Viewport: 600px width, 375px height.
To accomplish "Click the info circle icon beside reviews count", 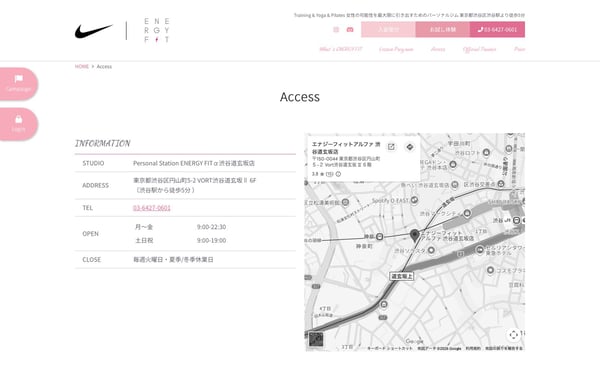I will [338, 174].
